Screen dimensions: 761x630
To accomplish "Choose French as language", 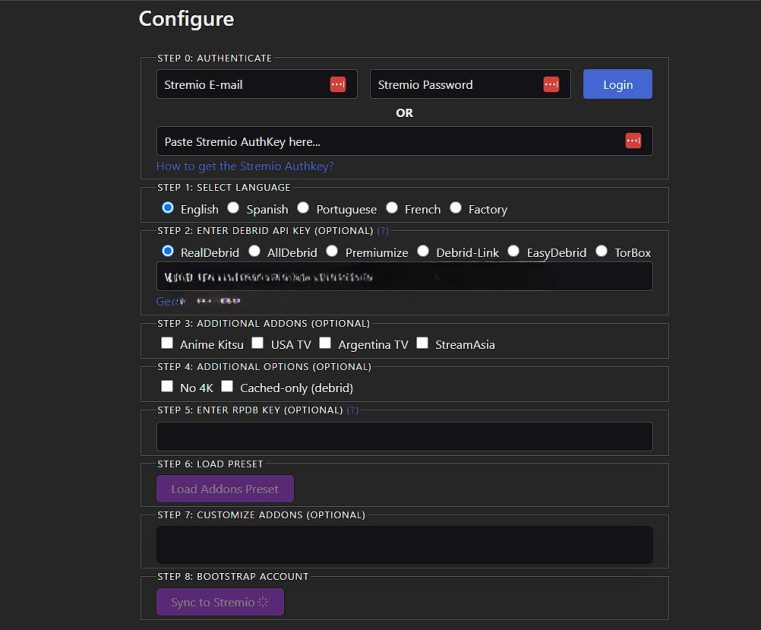I will (392, 208).
